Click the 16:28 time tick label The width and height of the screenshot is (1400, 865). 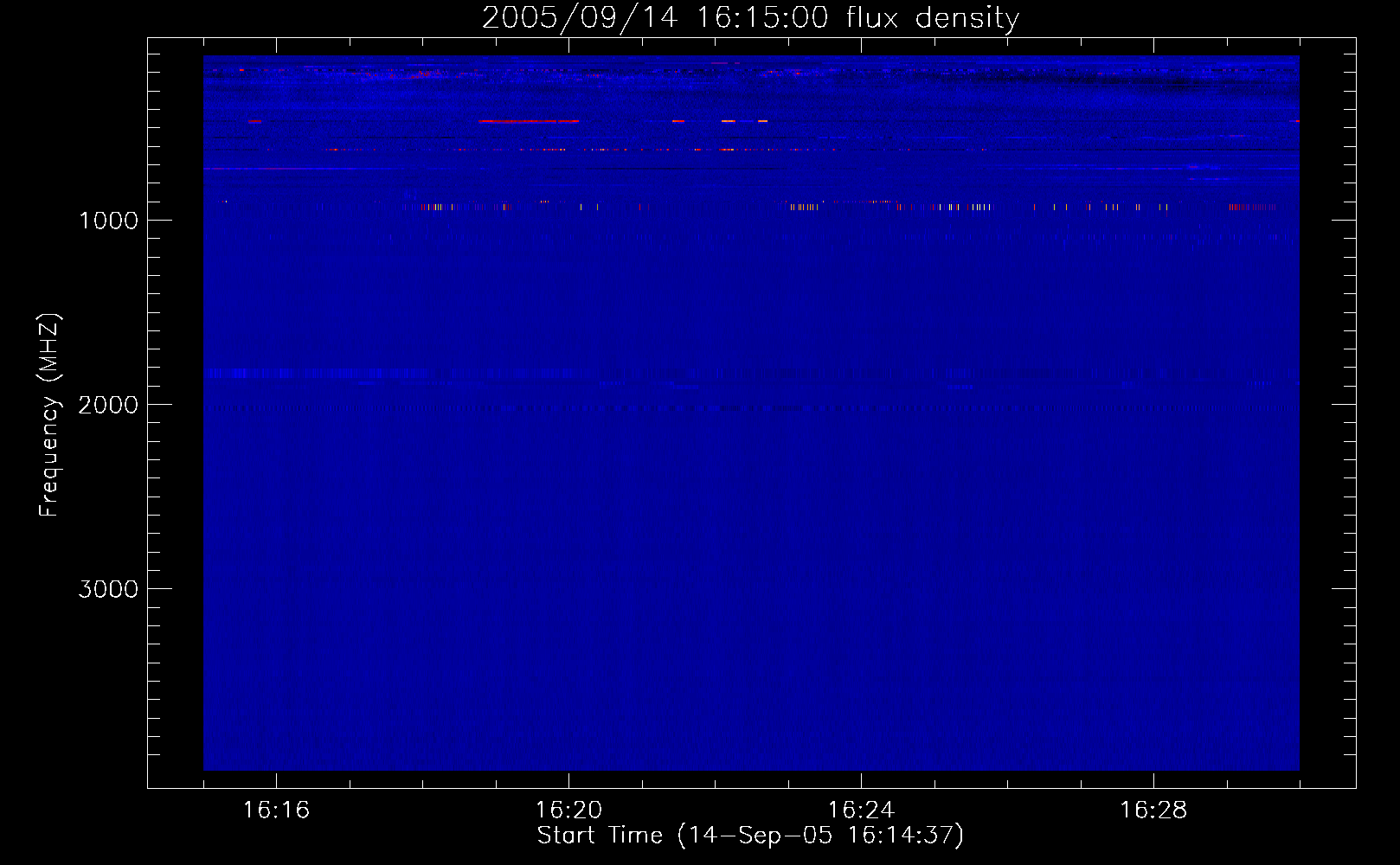point(1153,811)
